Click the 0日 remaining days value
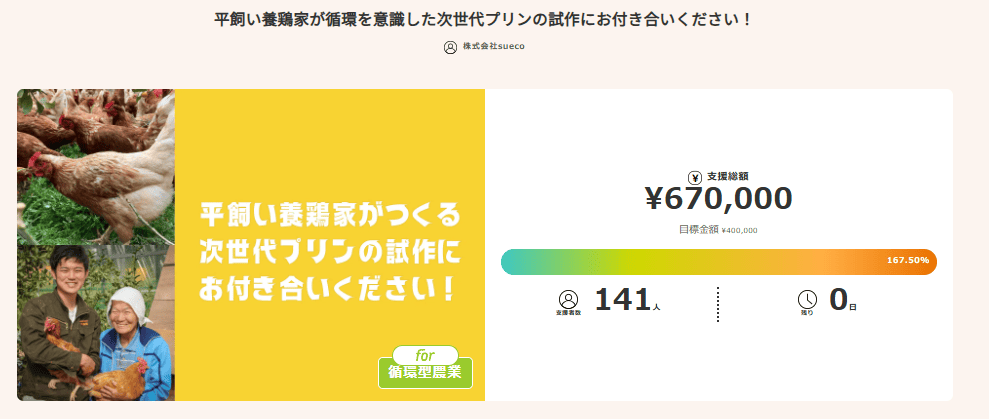989x419 pixels. [842, 300]
